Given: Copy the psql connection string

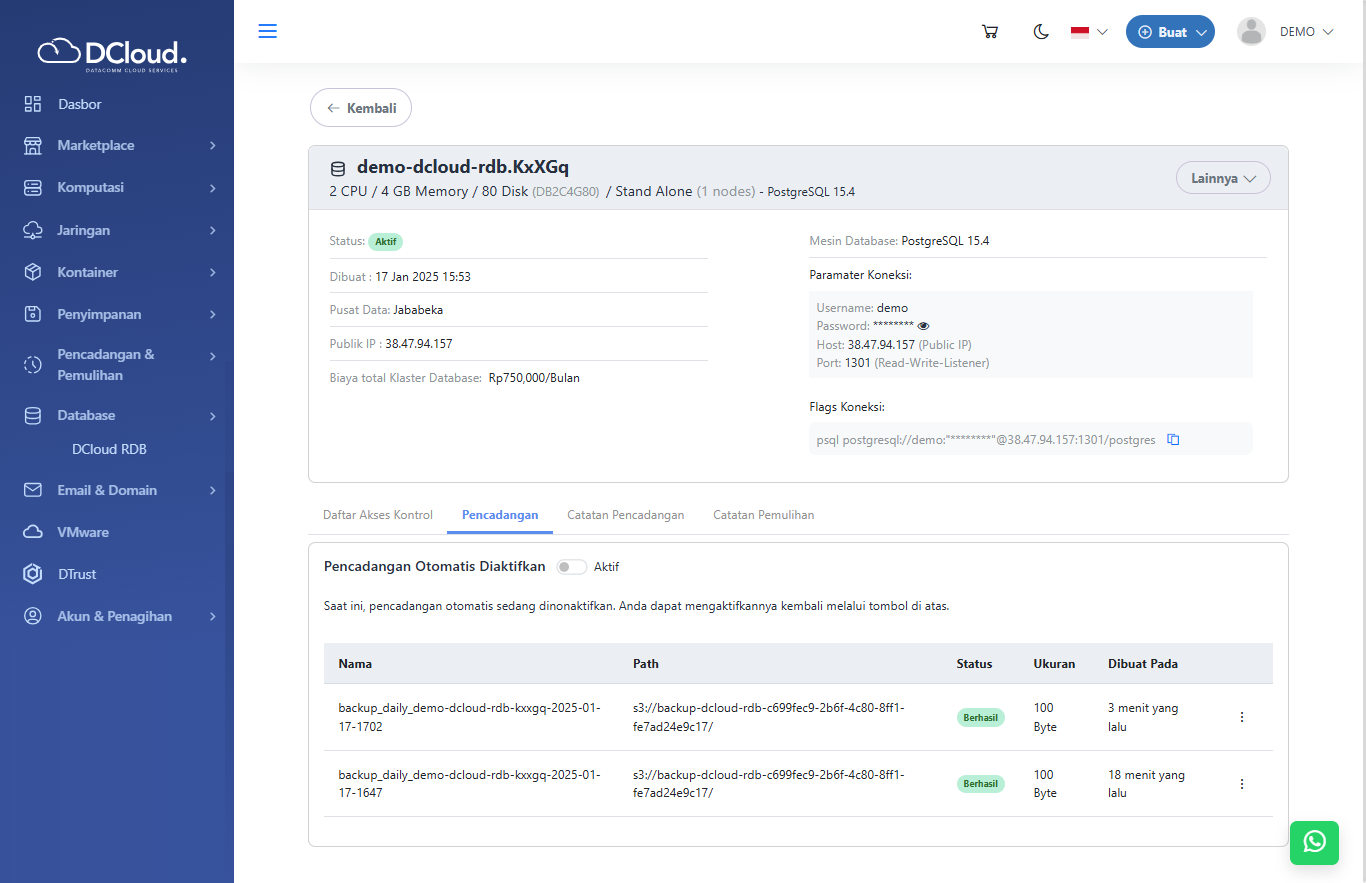Looking at the screenshot, I should coord(1173,439).
